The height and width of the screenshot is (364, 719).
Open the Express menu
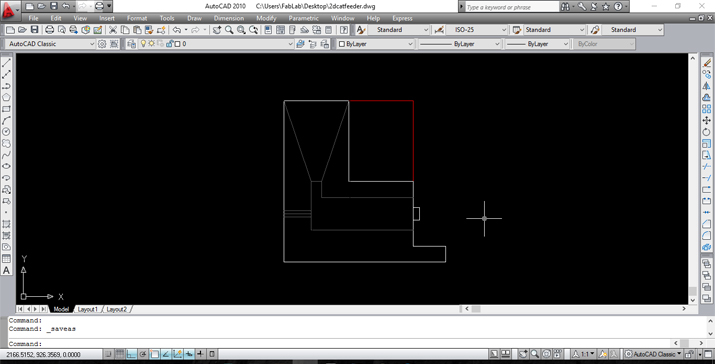[403, 18]
